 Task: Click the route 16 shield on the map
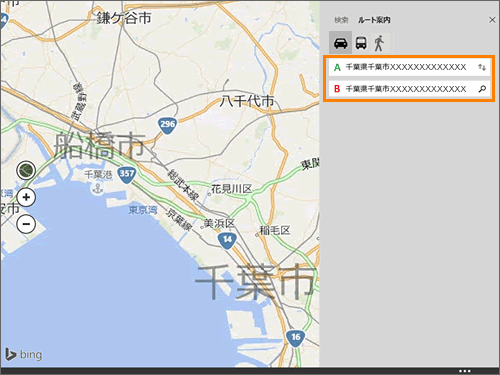tap(295, 338)
